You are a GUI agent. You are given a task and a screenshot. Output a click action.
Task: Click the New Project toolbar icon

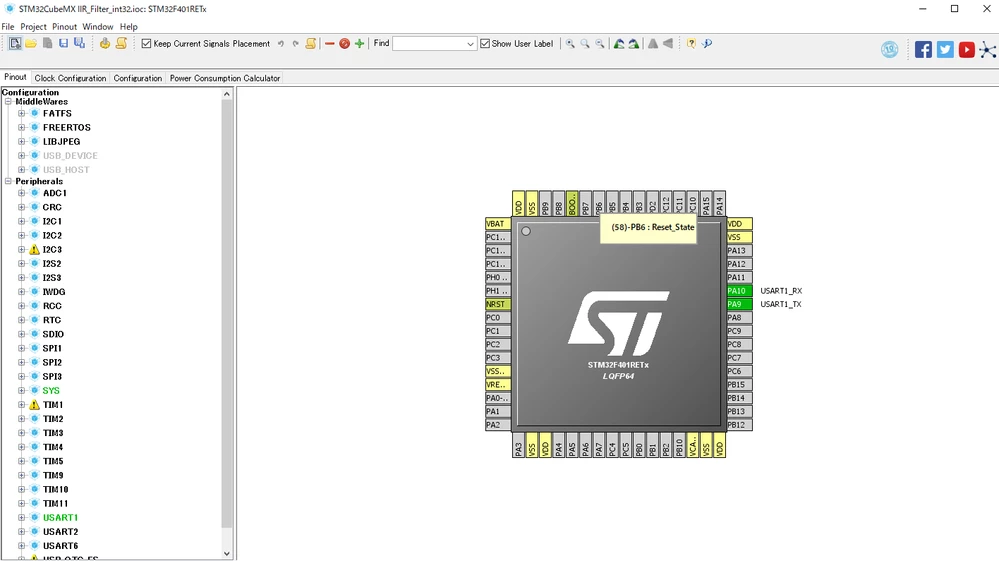pos(15,43)
